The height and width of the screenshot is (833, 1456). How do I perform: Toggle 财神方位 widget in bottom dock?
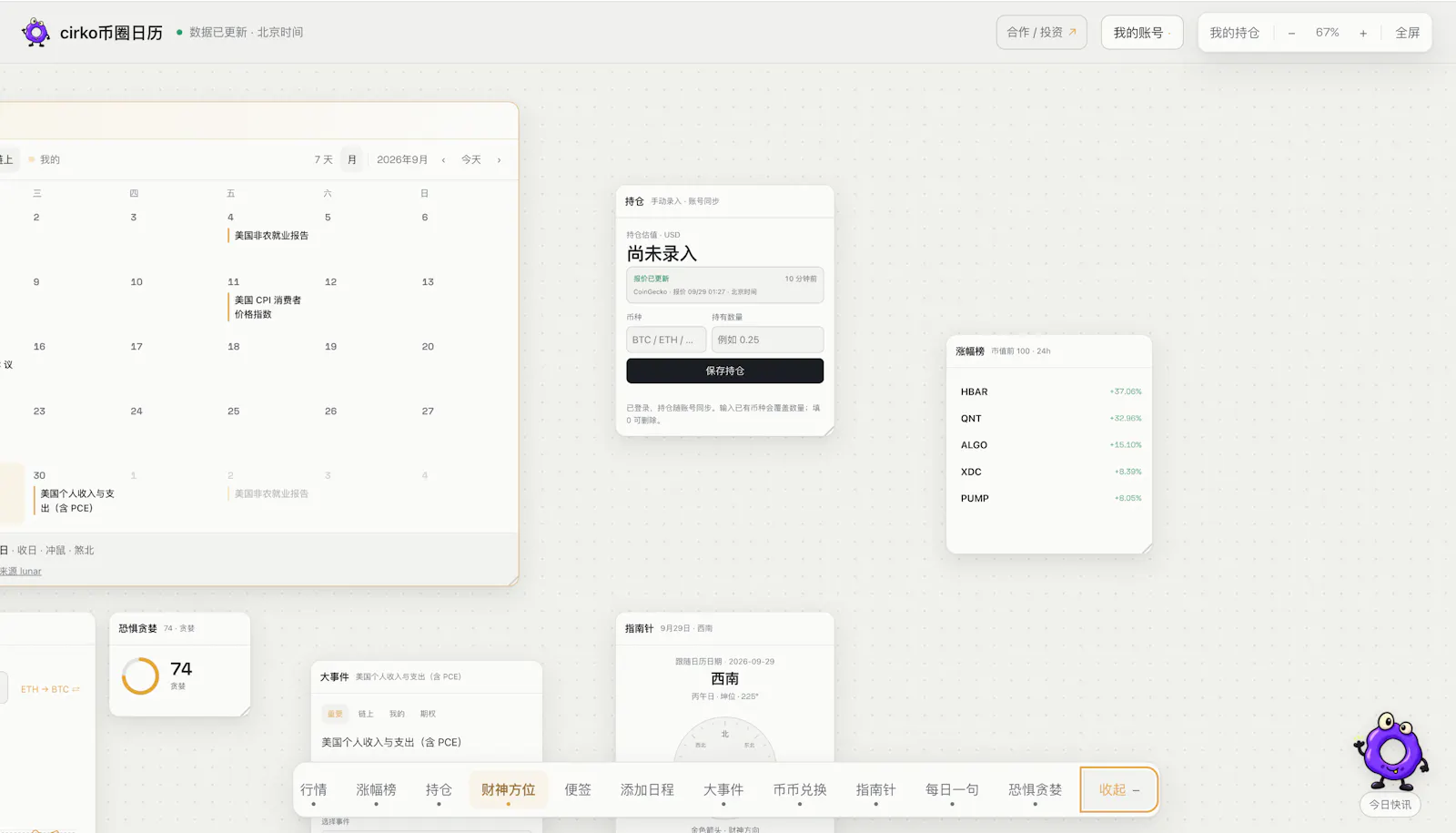(x=508, y=790)
